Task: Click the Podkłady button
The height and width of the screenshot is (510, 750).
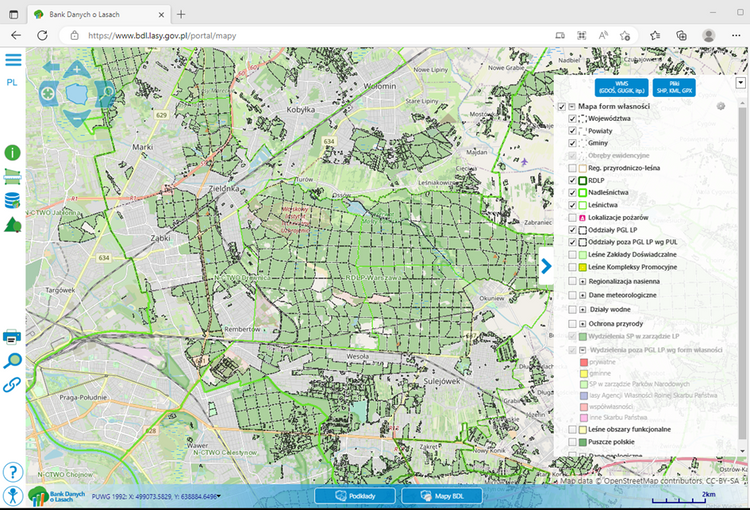Action: [x=355, y=496]
